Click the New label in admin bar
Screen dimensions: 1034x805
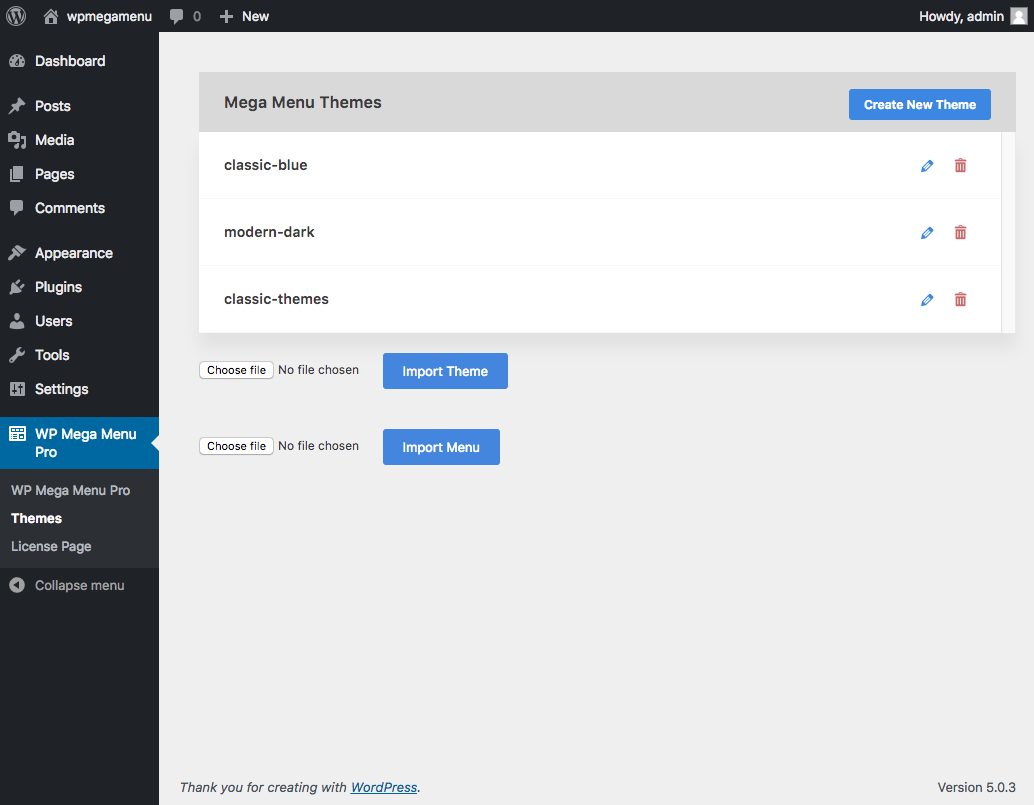coord(255,16)
